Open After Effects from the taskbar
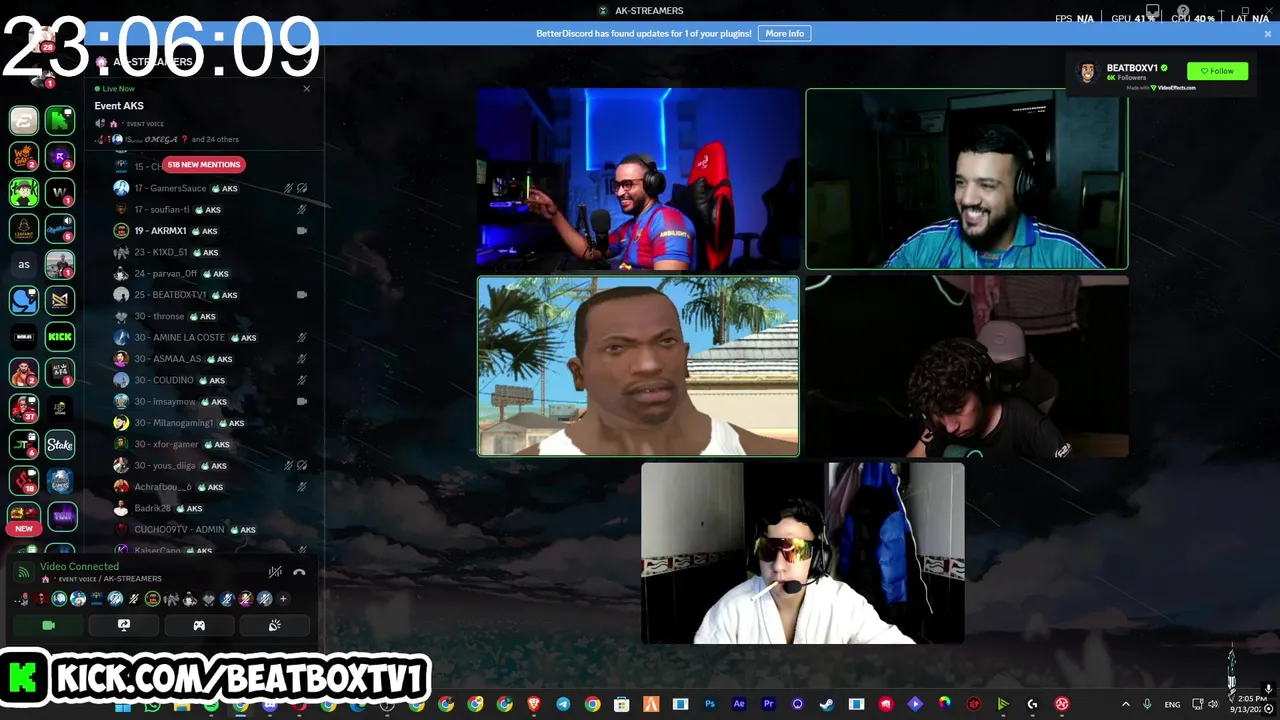1280x720 pixels. 739,704
